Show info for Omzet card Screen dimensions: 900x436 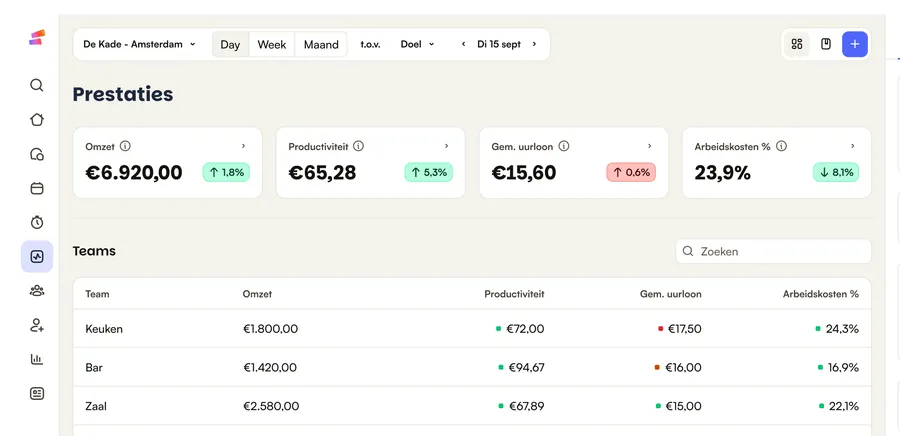point(125,146)
